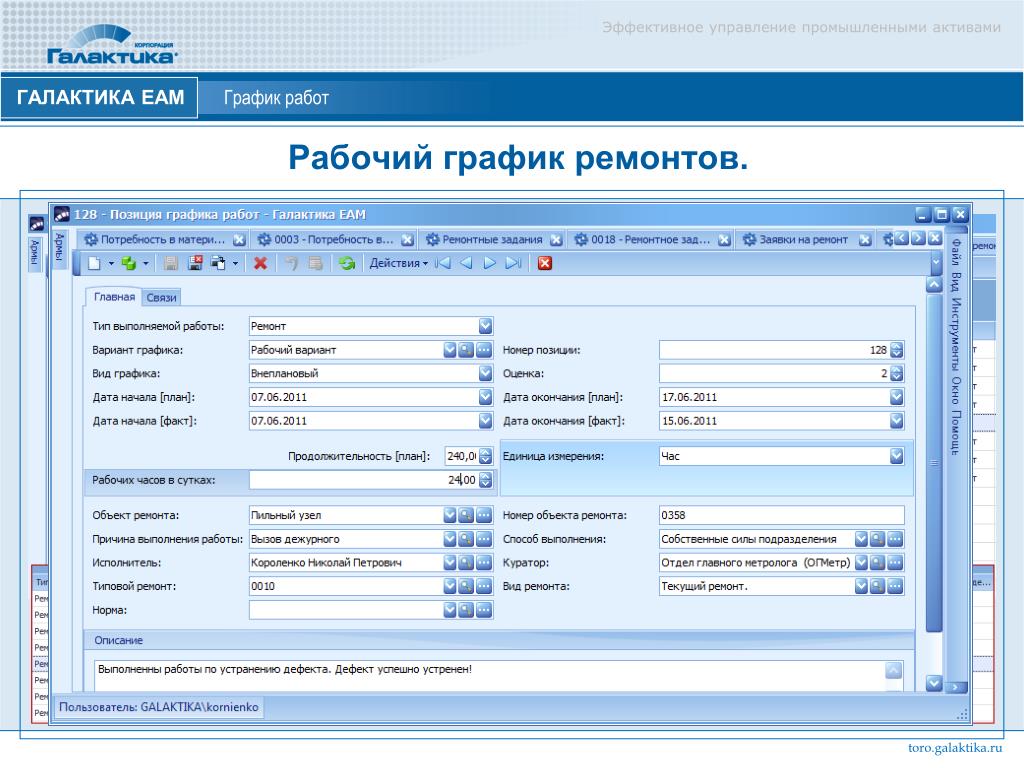Adjust the Рабочих часов в сутках spinner
1024x768 pixels.
pyautogui.click(x=485, y=480)
